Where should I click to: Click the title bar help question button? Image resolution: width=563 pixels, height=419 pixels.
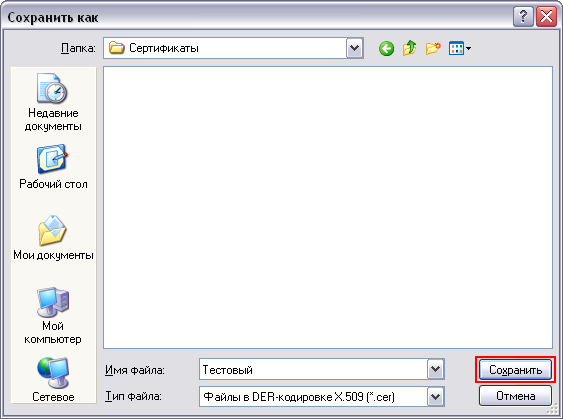[523, 17]
